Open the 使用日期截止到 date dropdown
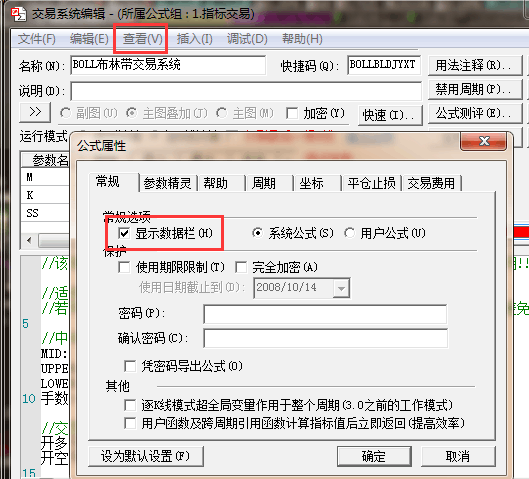Viewport: 529px width, 479px height. pyautogui.click(x=341, y=288)
